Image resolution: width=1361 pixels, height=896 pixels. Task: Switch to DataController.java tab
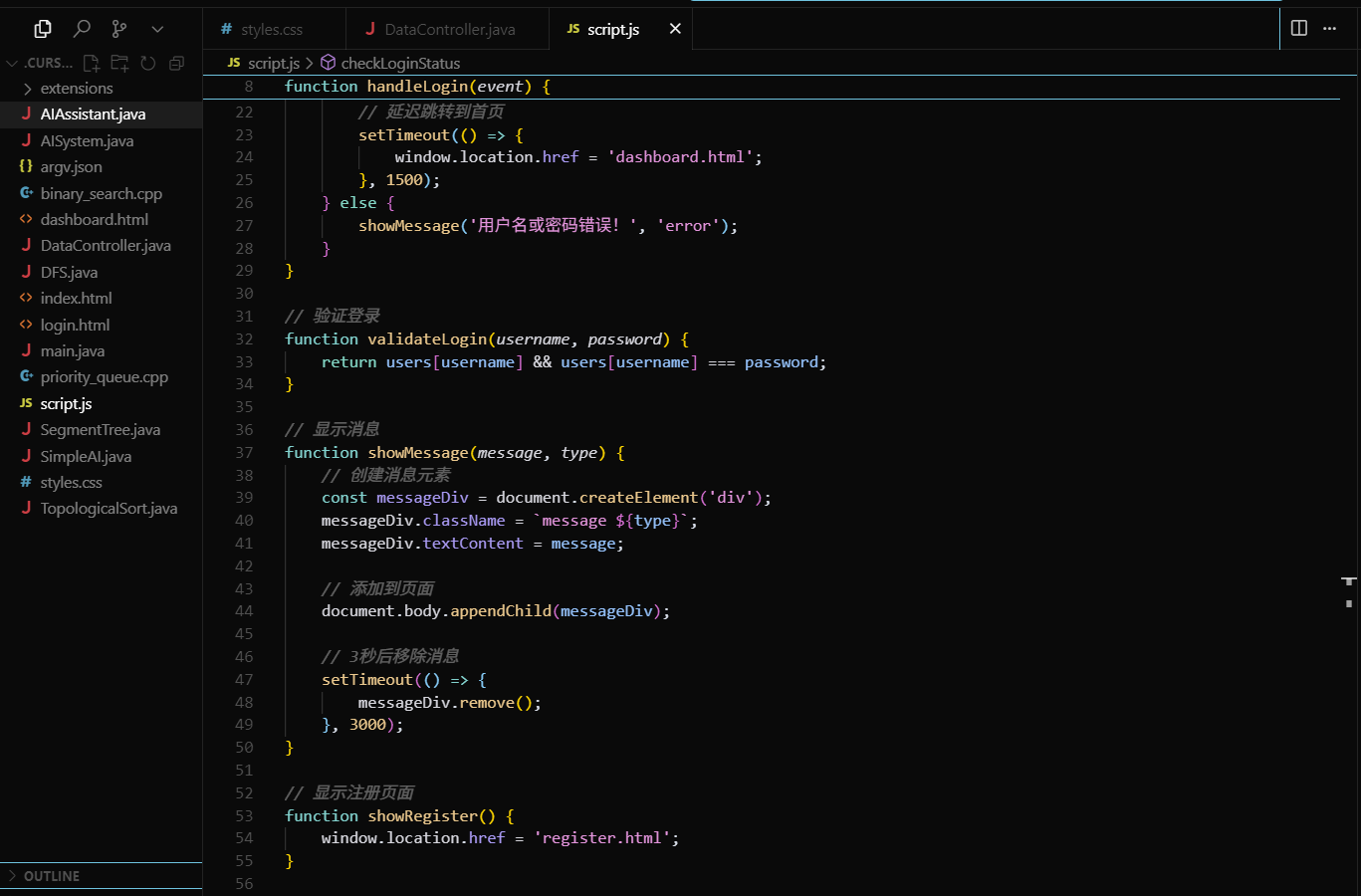(447, 29)
